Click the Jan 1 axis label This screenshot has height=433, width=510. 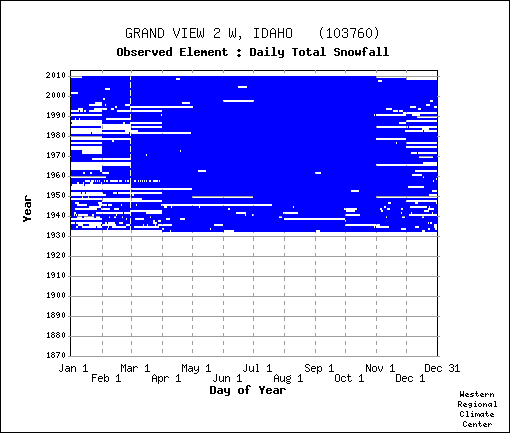coord(73,368)
